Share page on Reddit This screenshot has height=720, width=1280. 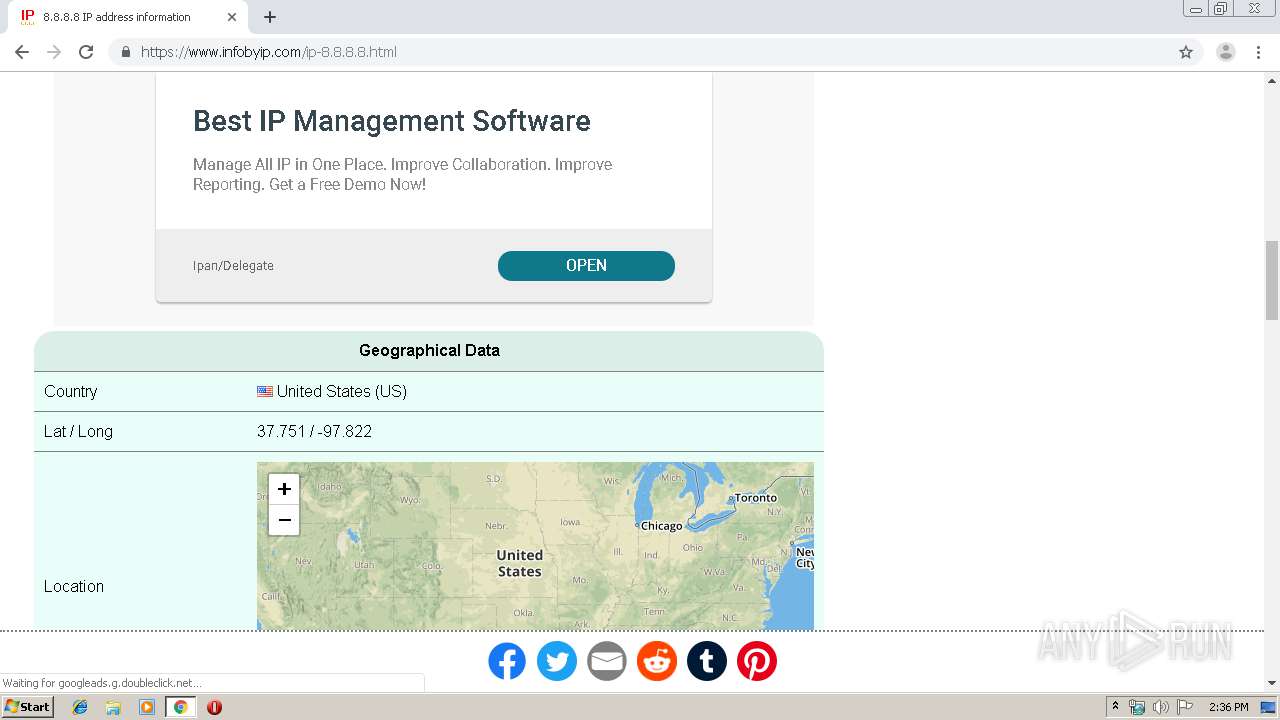point(657,661)
